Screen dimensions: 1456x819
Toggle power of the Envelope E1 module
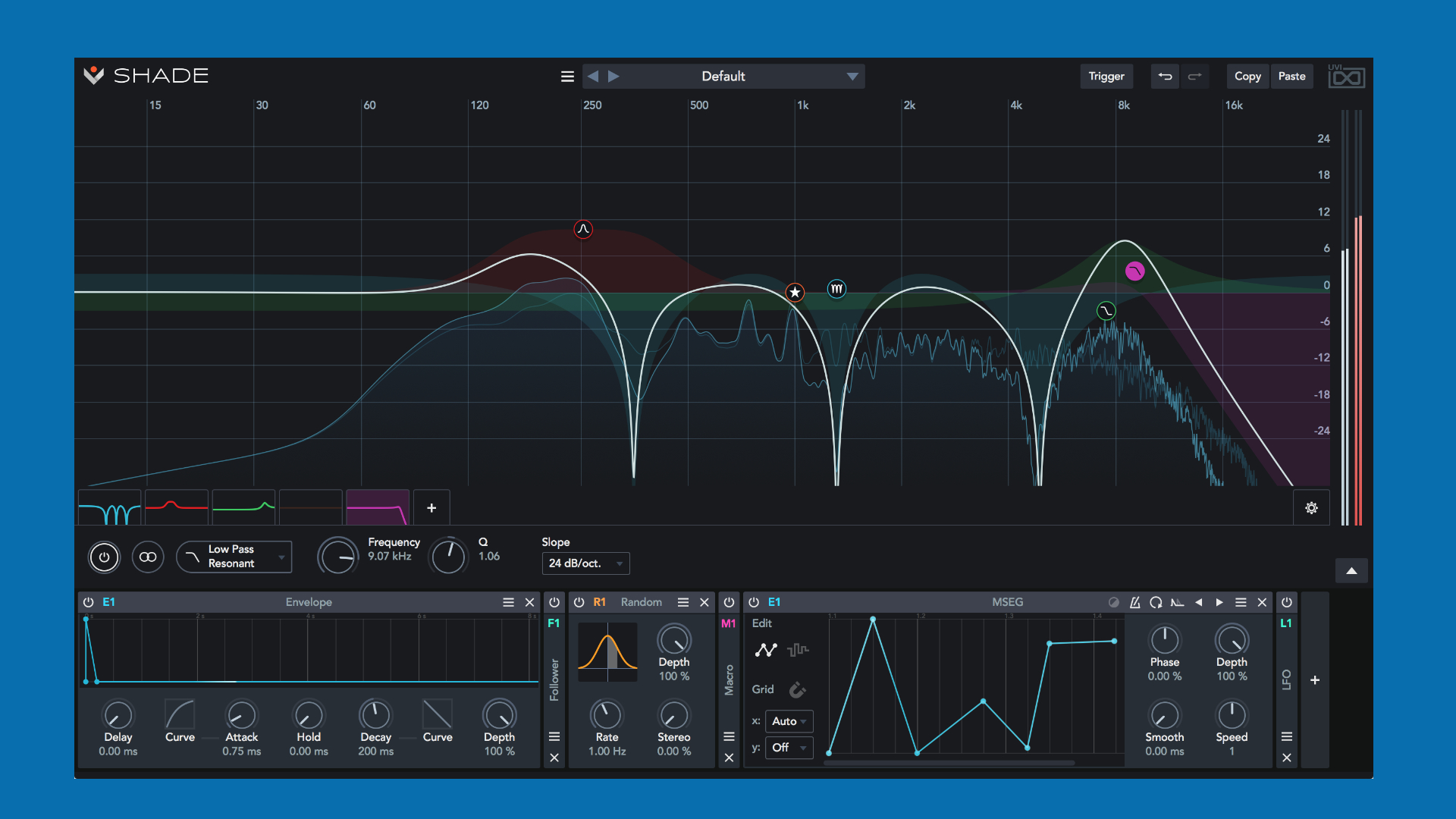[88, 602]
